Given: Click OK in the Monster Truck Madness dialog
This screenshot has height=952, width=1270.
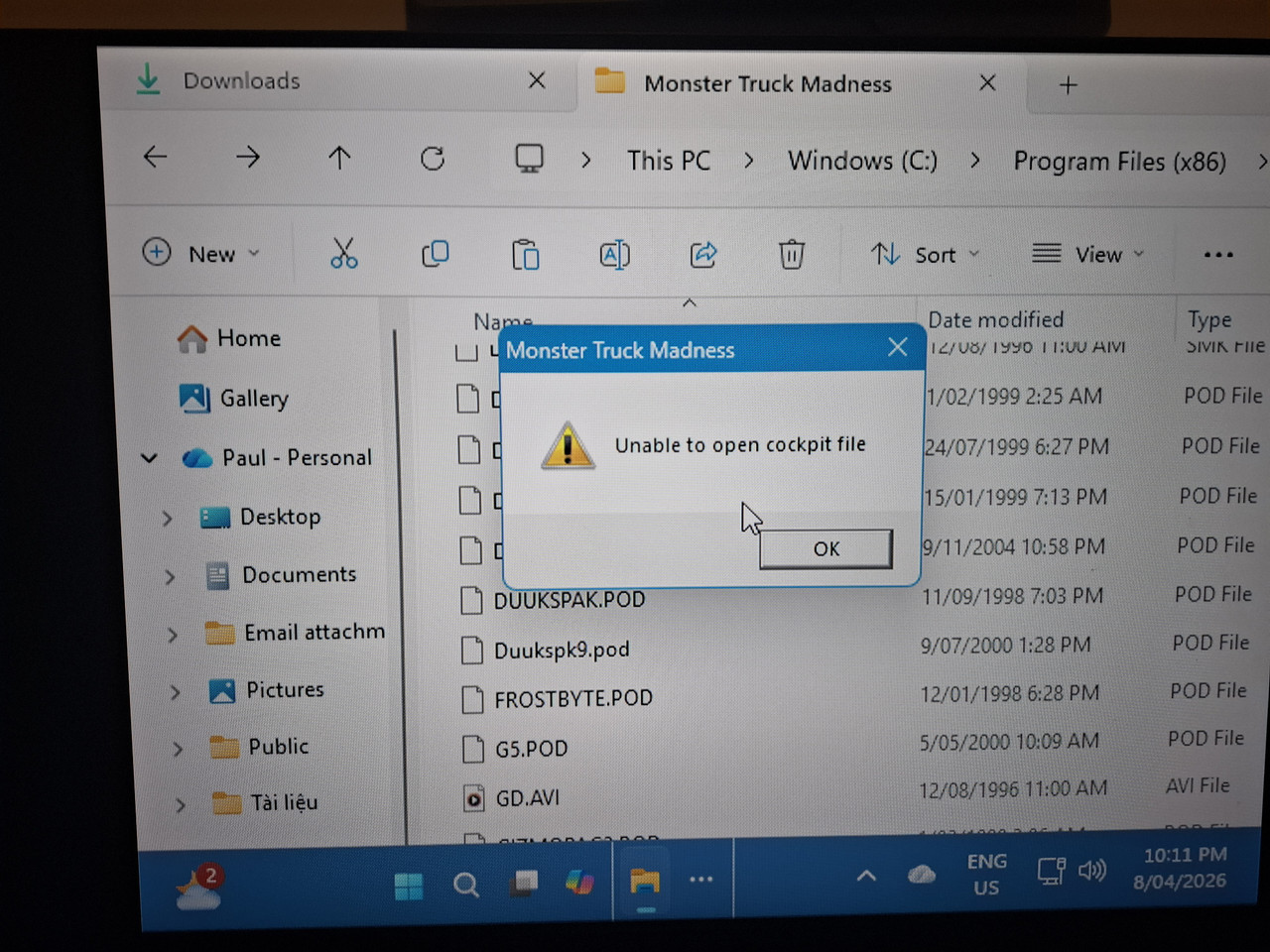Looking at the screenshot, I should [825, 548].
